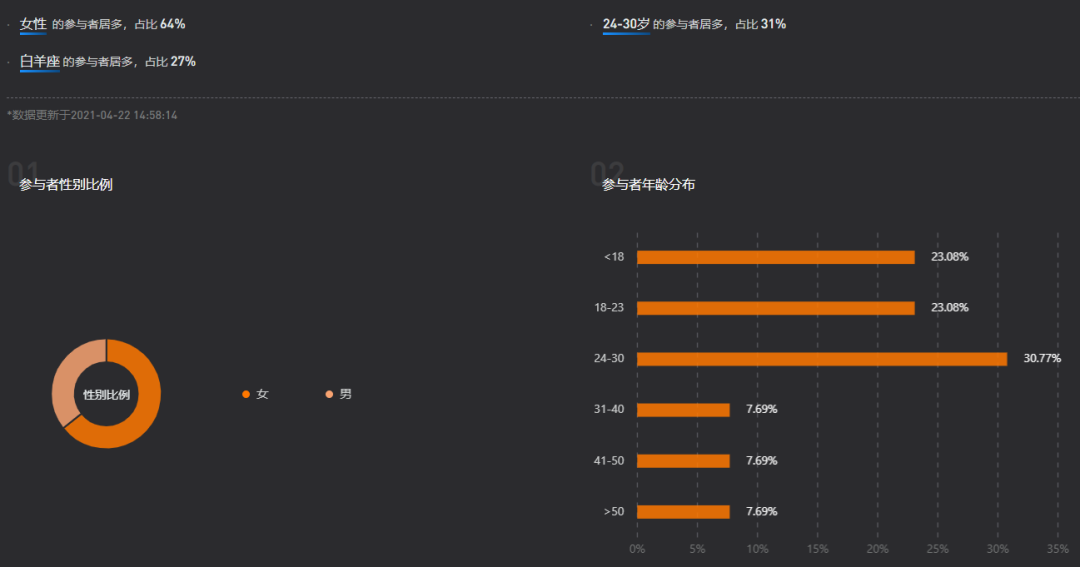Click the 30.77% value label
Image resolution: width=1080 pixels, height=567 pixels.
[x=1042, y=358]
